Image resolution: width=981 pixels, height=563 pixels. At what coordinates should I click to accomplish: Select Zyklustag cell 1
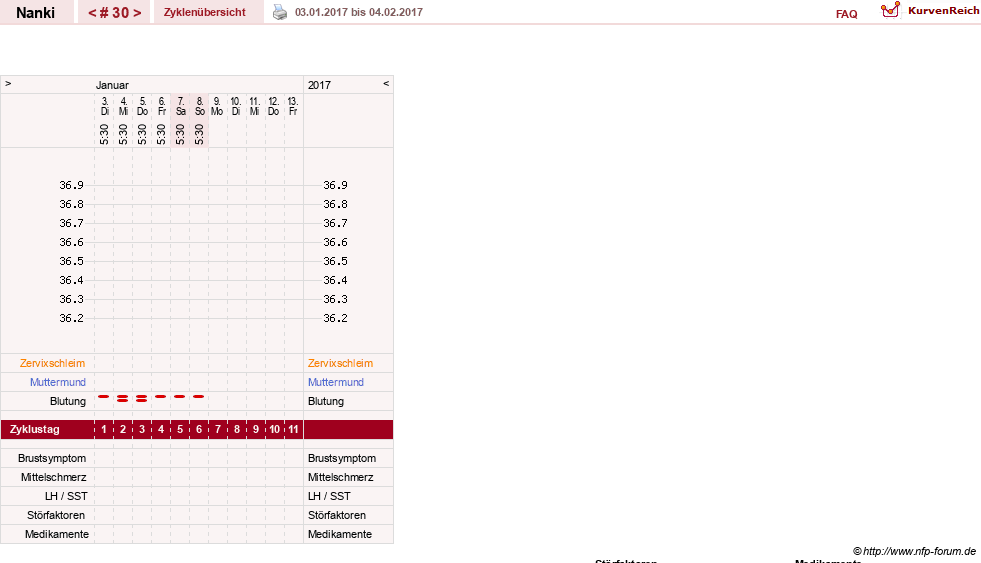coord(104,430)
